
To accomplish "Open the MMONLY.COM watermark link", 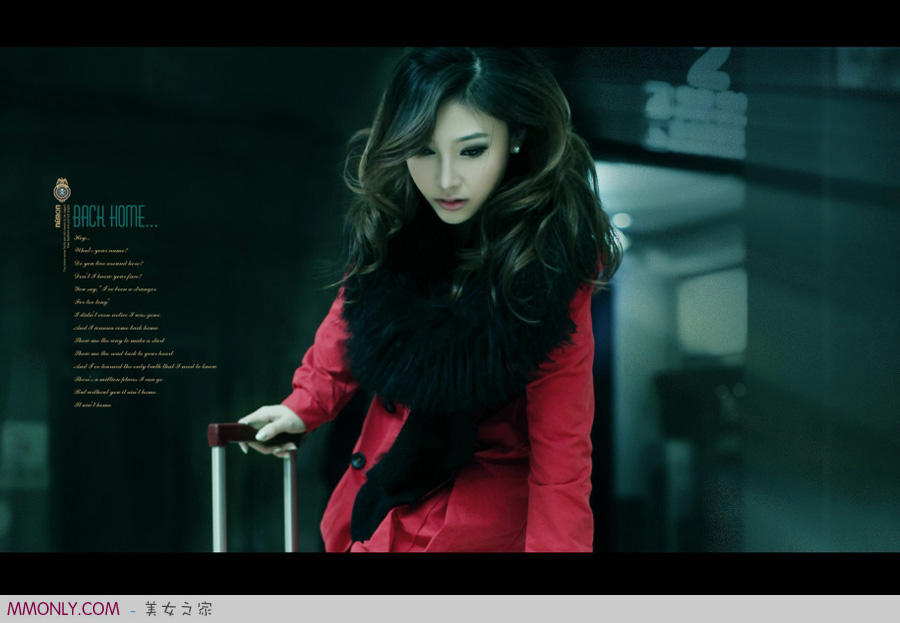I will 63,608.
